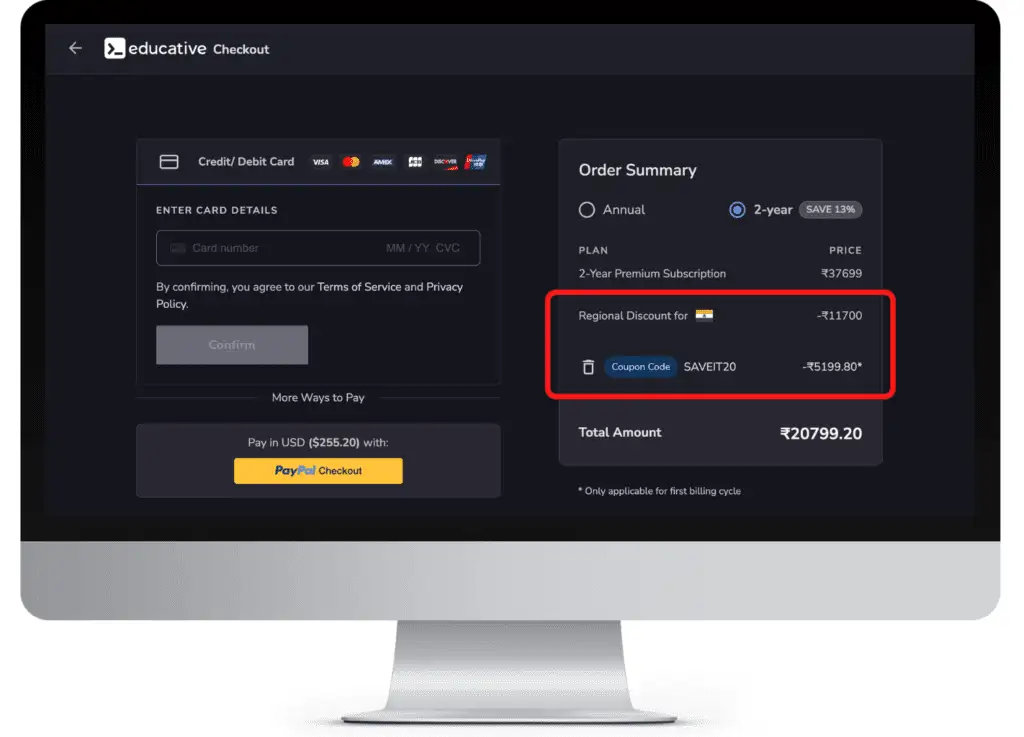
Task: Click the Mastercard logo
Action: tap(351, 162)
